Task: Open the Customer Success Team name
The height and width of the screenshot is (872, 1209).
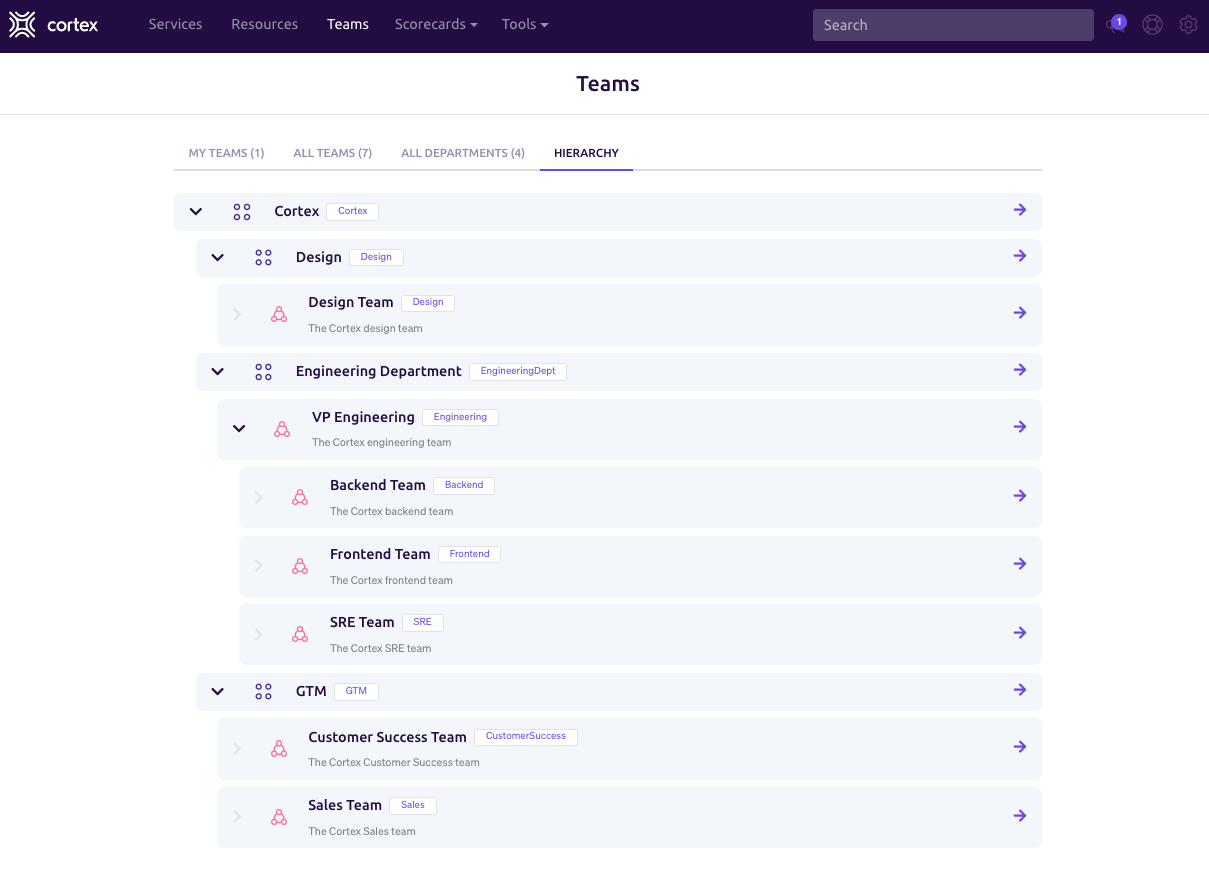Action: 388,737
